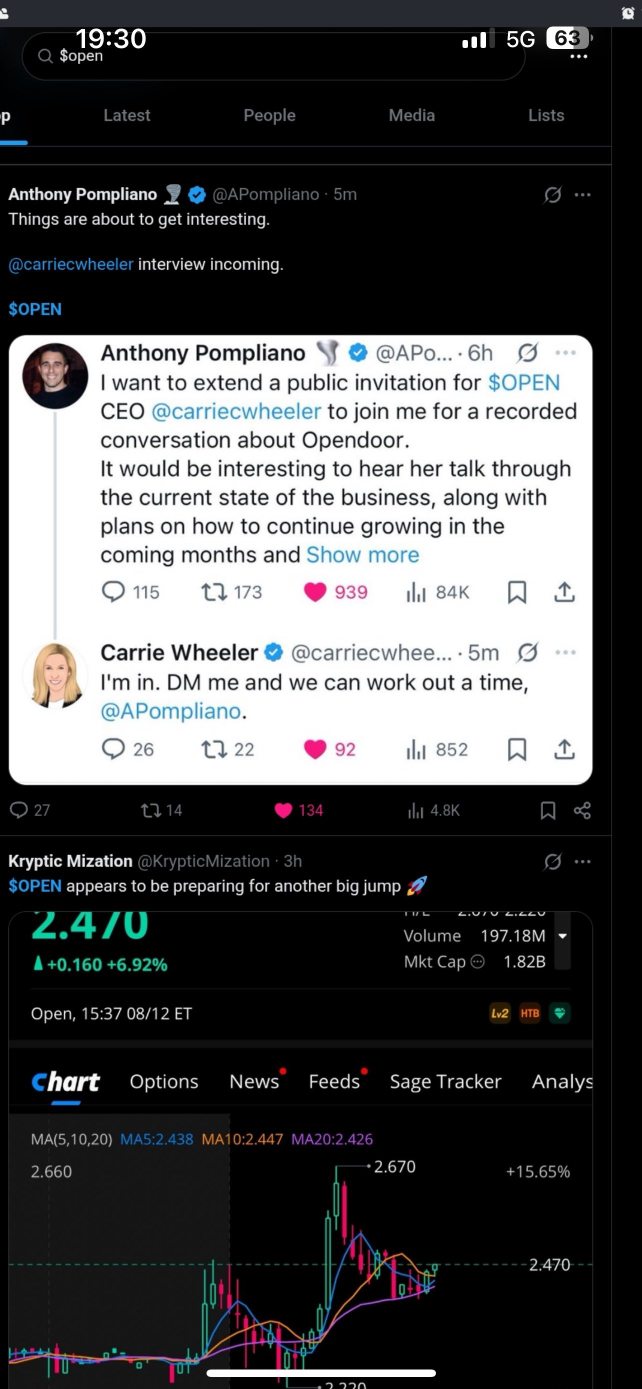Open more menu on Anthony Pompliano's post
642x1389 pixels.
pos(583,195)
